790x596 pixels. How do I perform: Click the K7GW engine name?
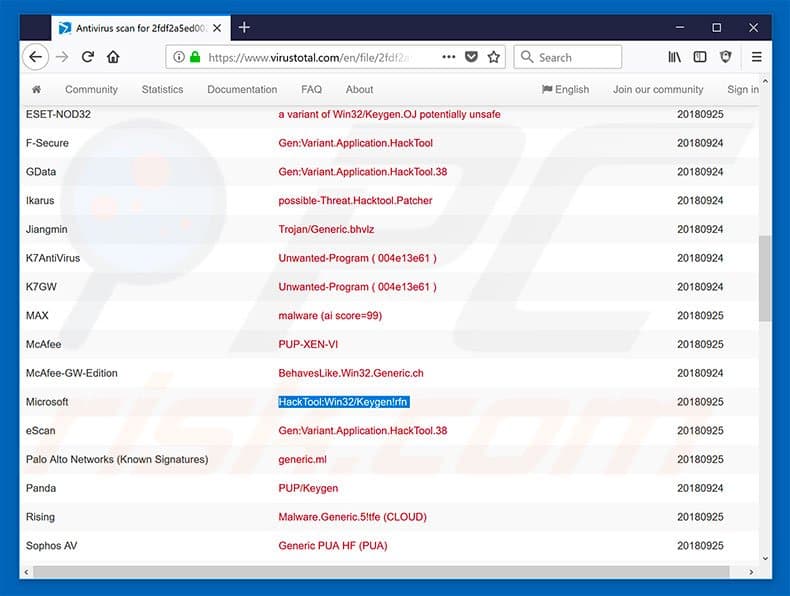41,287
